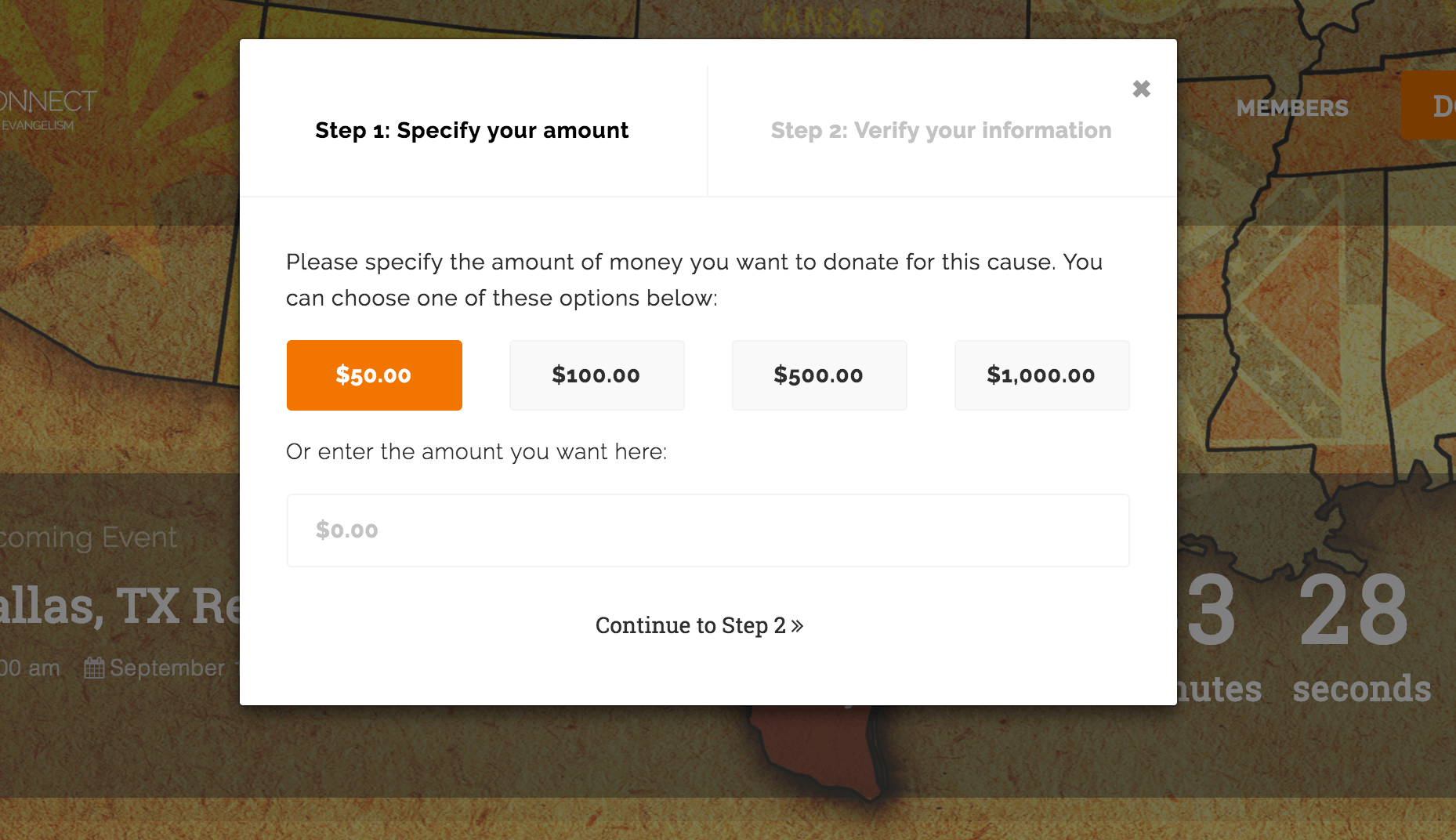Click the calendar icon beside September

(94, 668)
